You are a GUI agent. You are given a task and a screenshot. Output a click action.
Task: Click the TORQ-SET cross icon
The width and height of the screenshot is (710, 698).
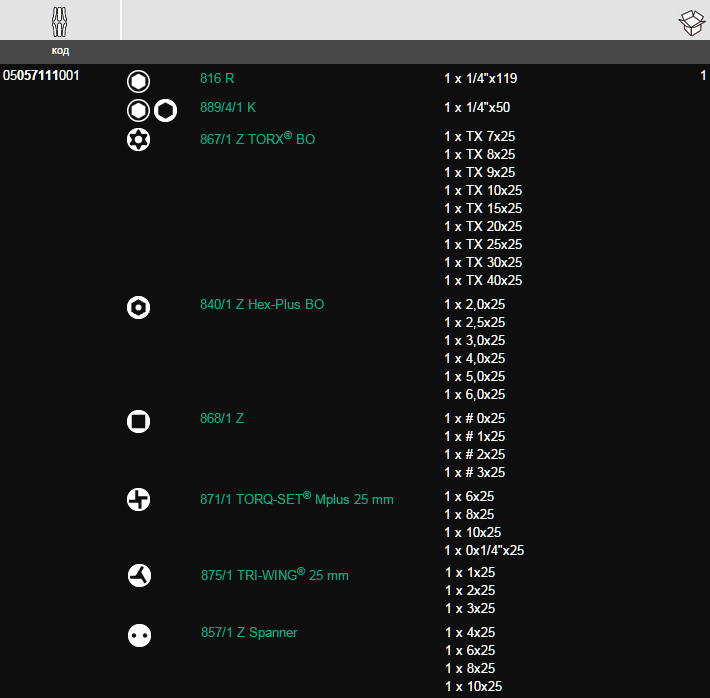point(139,500)
